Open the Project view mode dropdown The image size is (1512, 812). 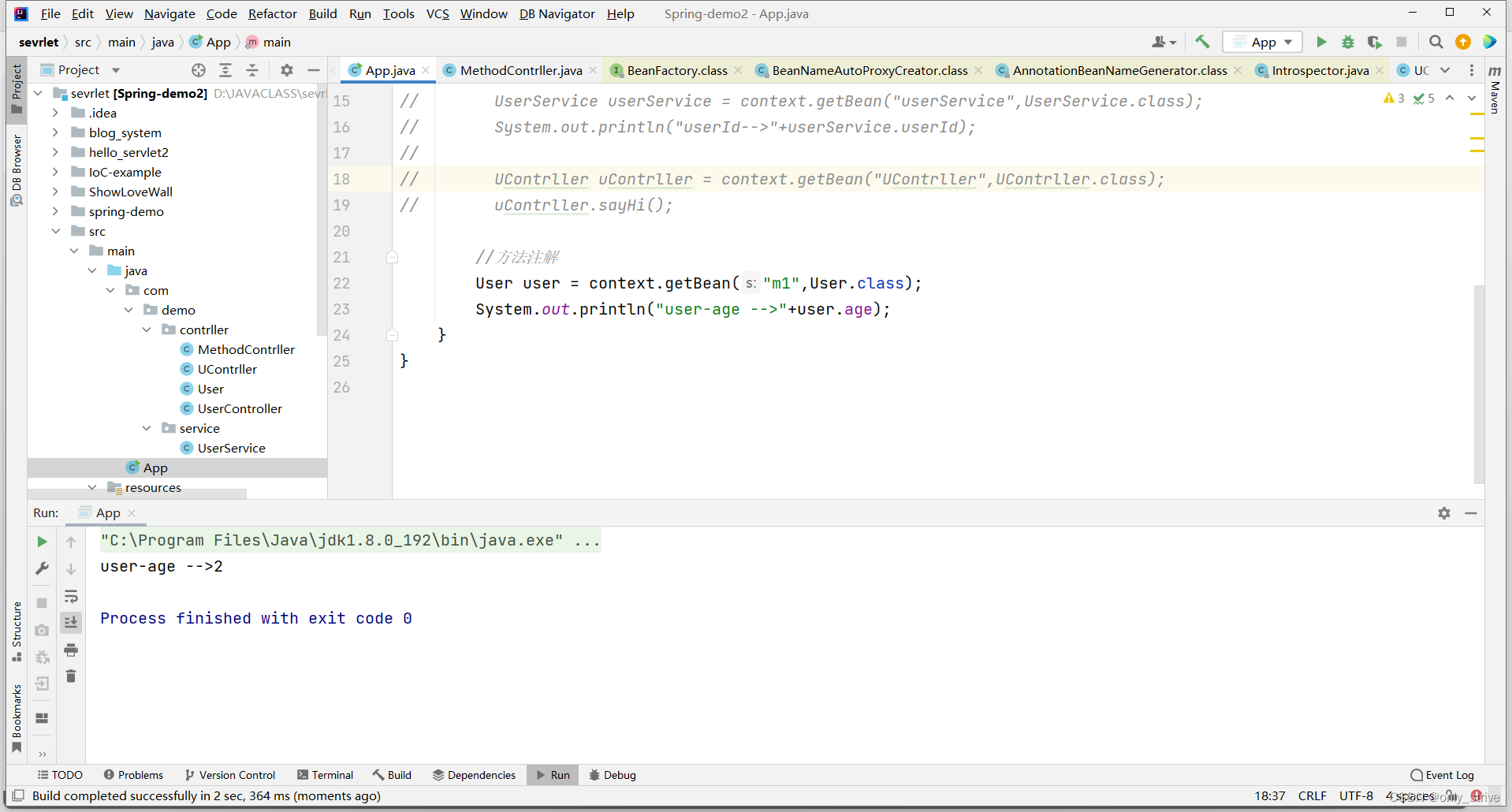click(116, 70)
